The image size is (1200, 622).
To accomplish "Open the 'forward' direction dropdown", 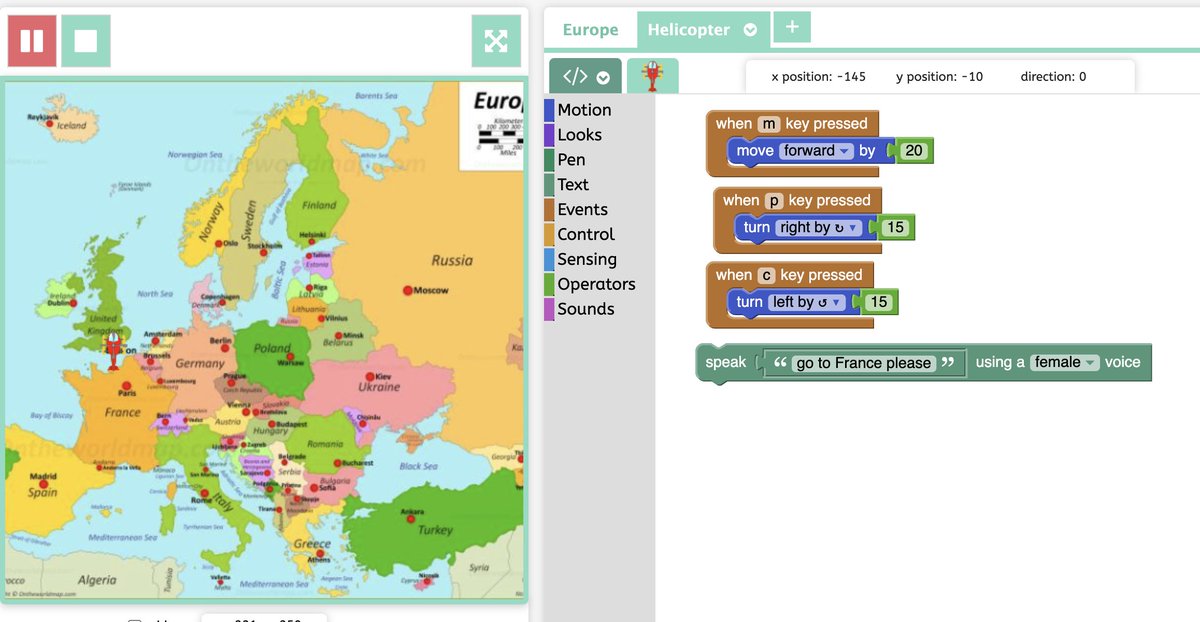I will coord(816,151).
